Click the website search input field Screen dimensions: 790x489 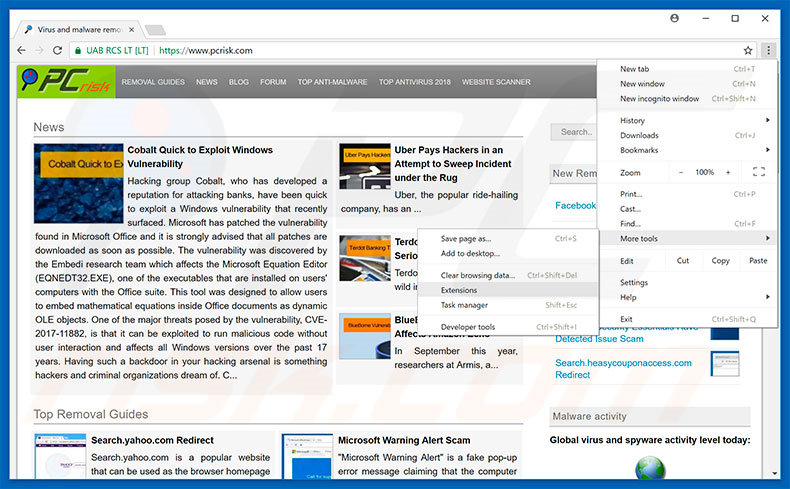[574, 131]
